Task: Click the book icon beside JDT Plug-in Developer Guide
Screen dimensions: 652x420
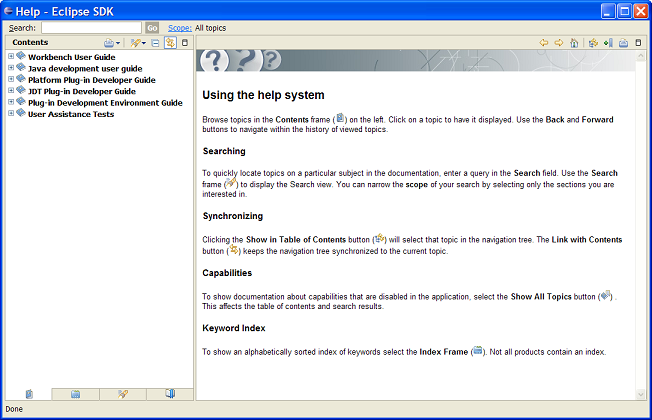Action: [x=21, y=90]
